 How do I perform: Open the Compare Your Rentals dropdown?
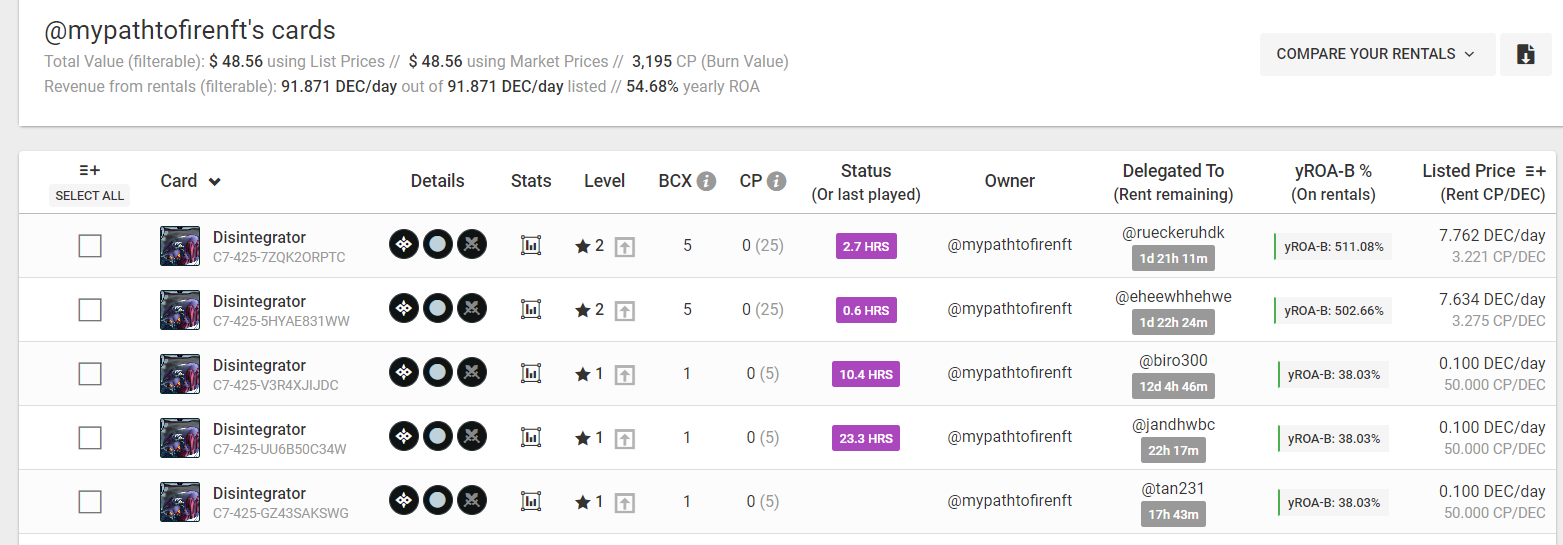click(1377, 54)
